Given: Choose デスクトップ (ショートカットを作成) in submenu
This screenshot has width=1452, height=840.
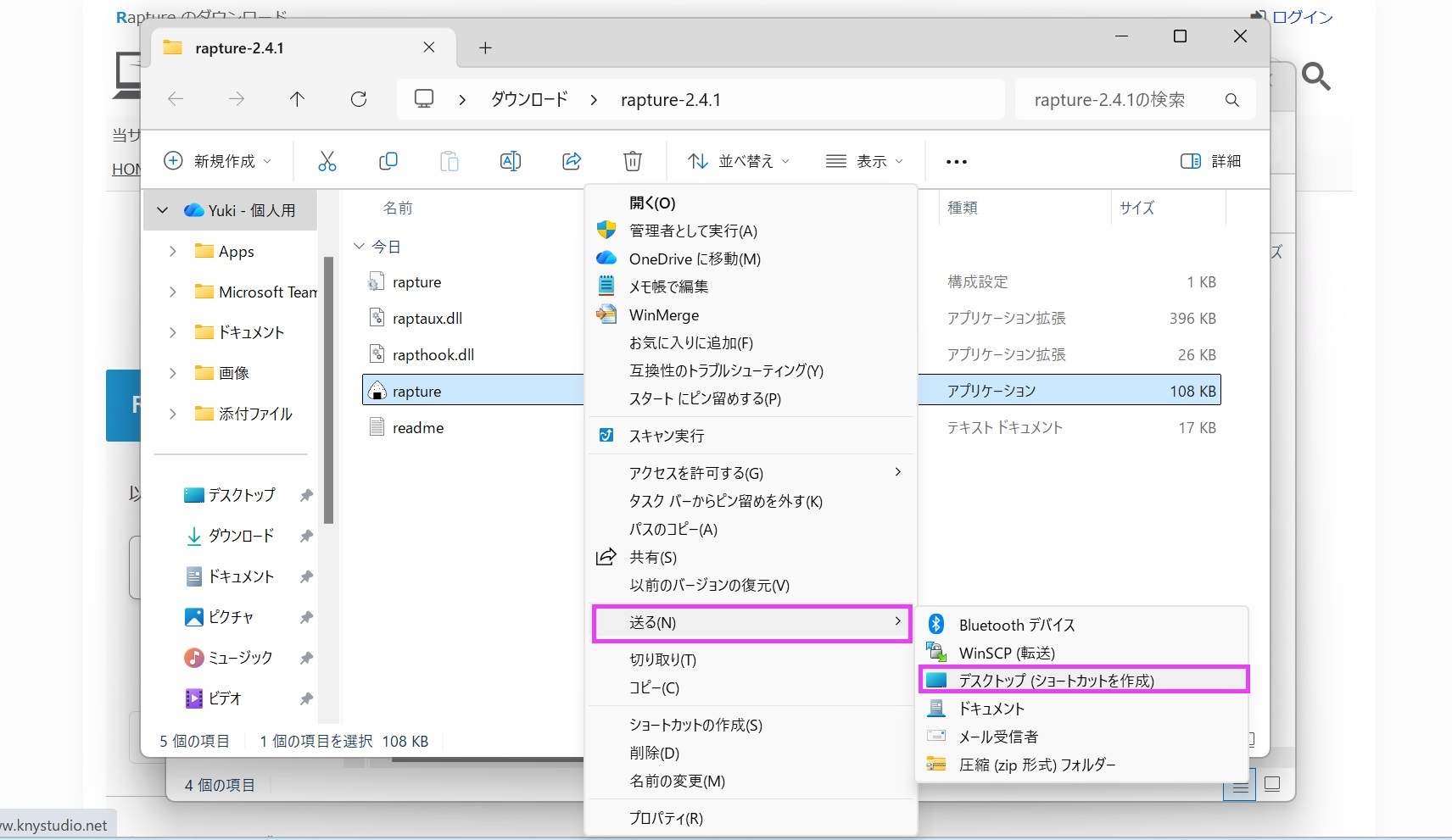Looking at the screenshot, I should pyautogui.click(x=1056, y=681).
